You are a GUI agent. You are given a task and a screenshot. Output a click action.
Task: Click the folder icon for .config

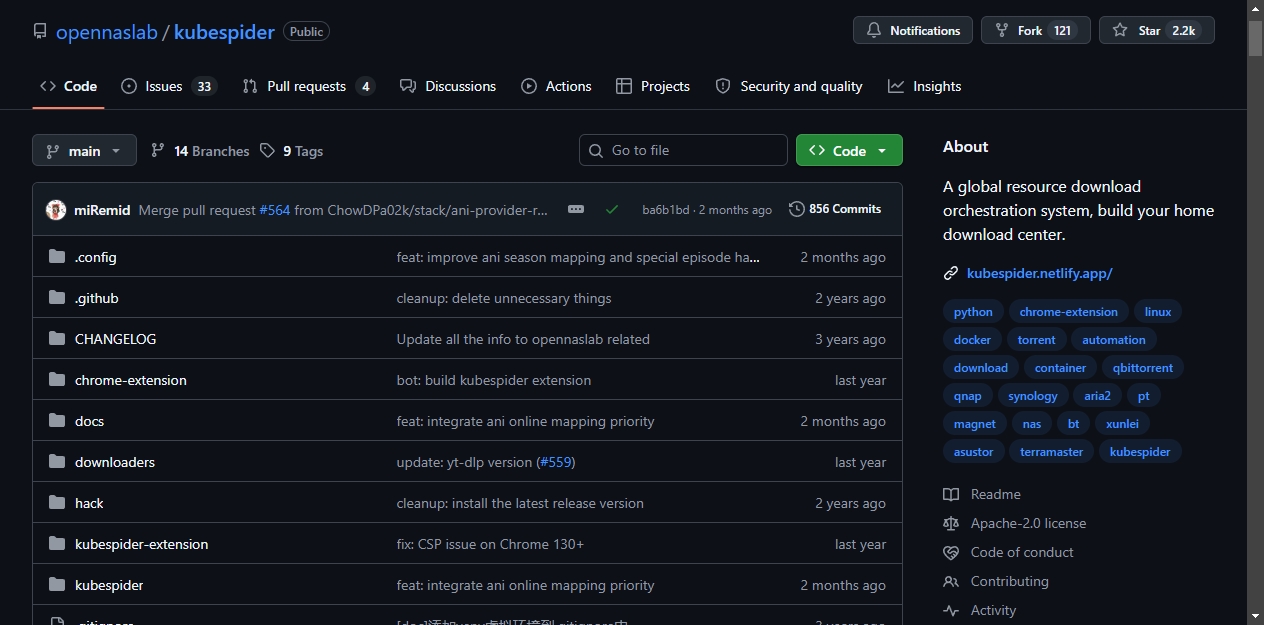[x=57, y=257]
